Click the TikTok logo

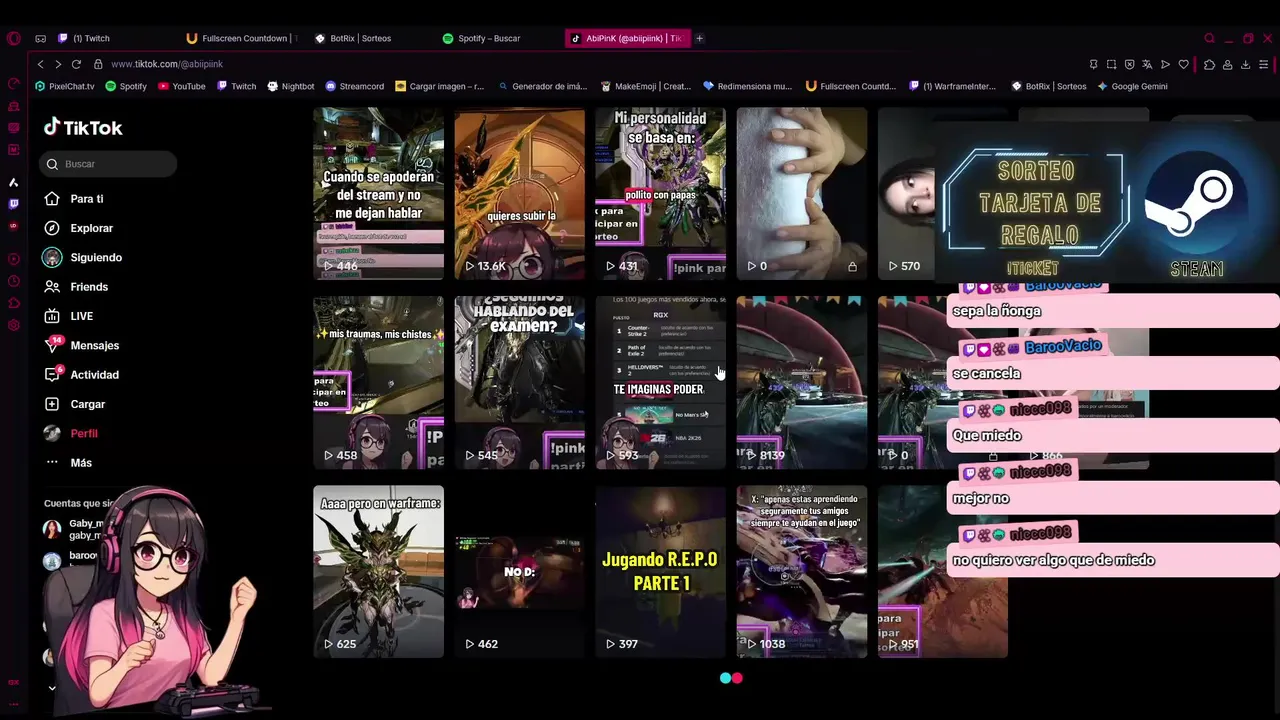coord(83,127)
